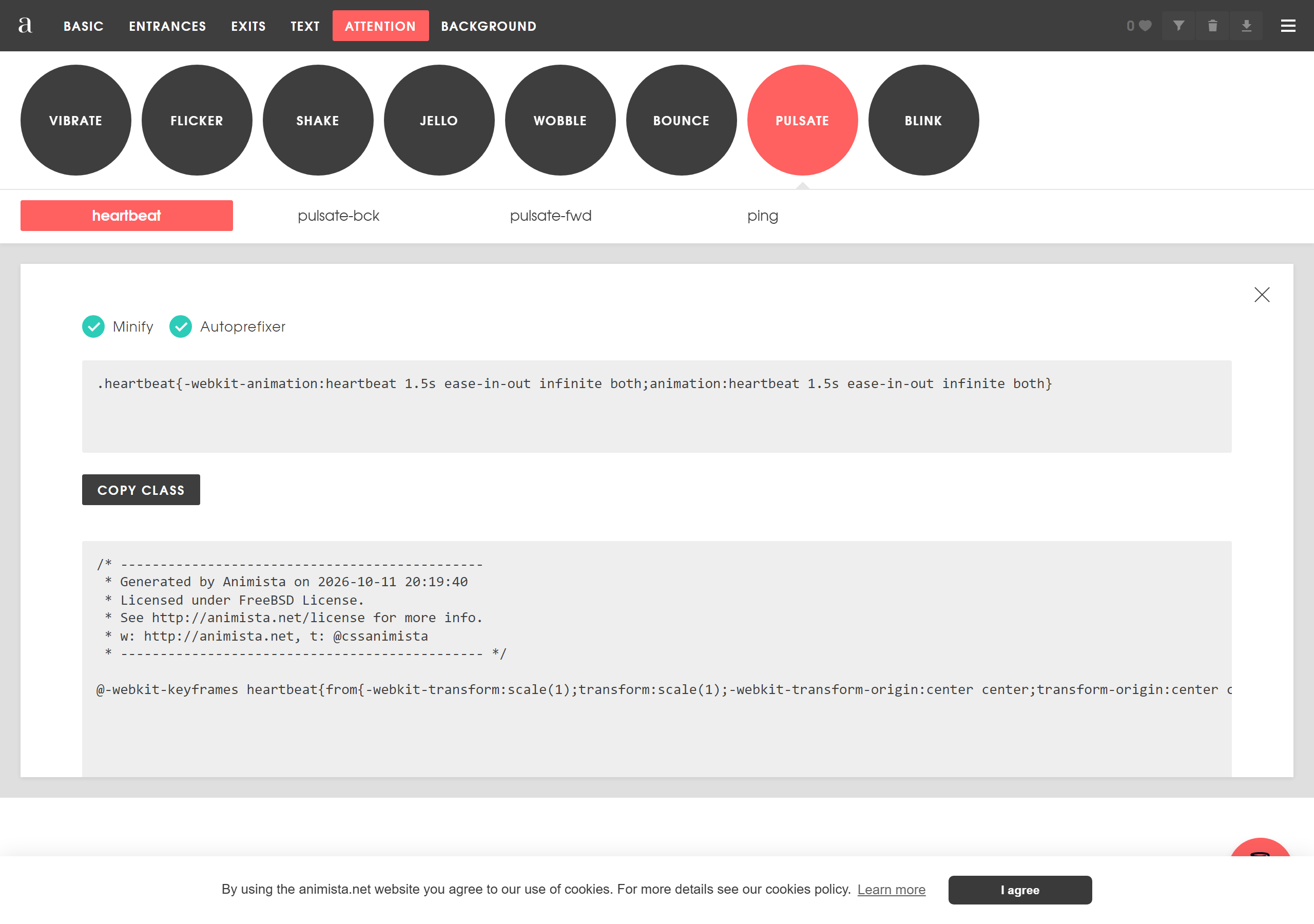Close the generated code panel
This screenshot has height=924, width=1314.
1261,294
